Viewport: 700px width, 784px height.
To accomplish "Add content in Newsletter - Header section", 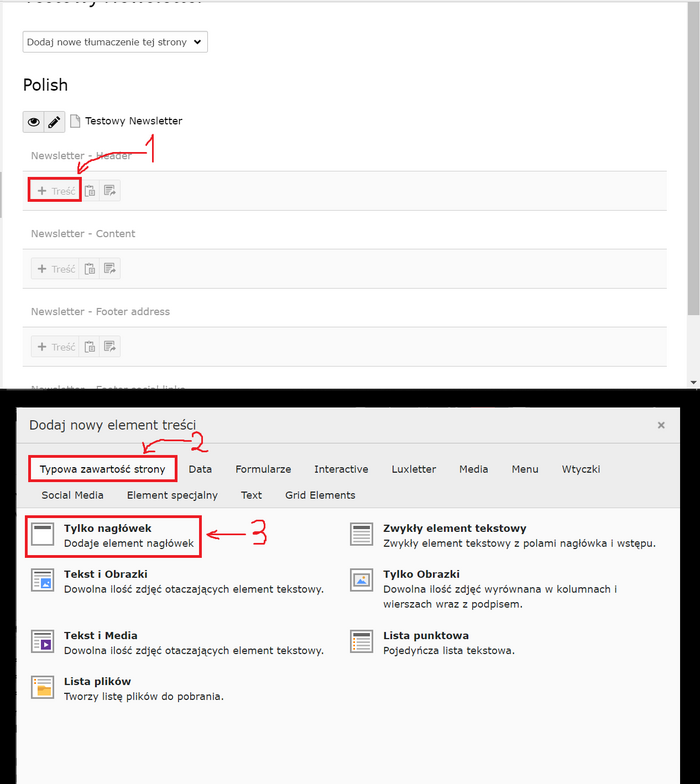I will point(55,190).
